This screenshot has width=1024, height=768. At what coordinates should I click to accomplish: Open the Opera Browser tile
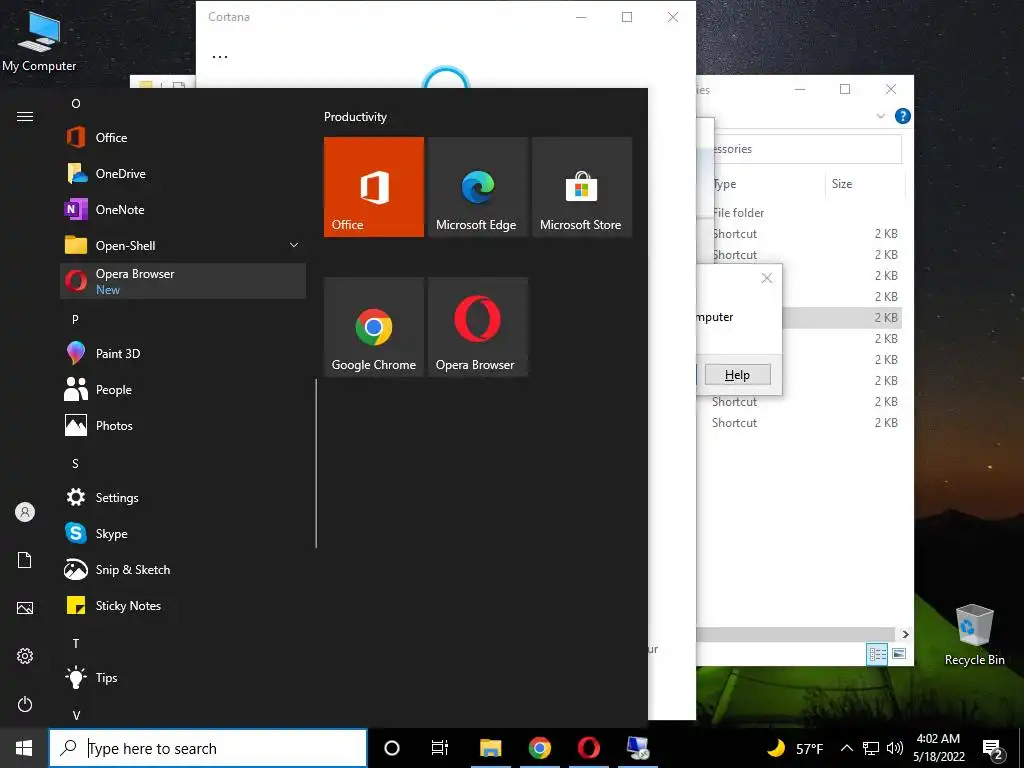(x=477, y=327)
